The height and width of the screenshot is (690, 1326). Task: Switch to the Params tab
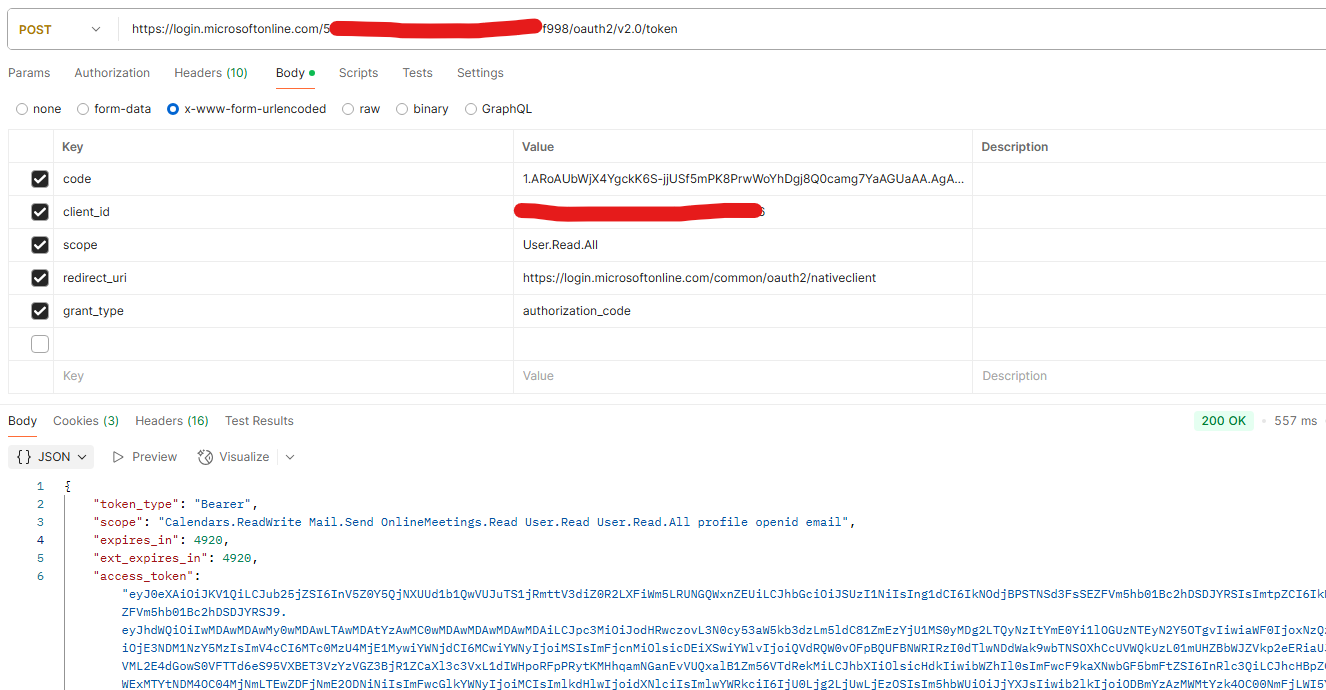[x=29, y=73]
